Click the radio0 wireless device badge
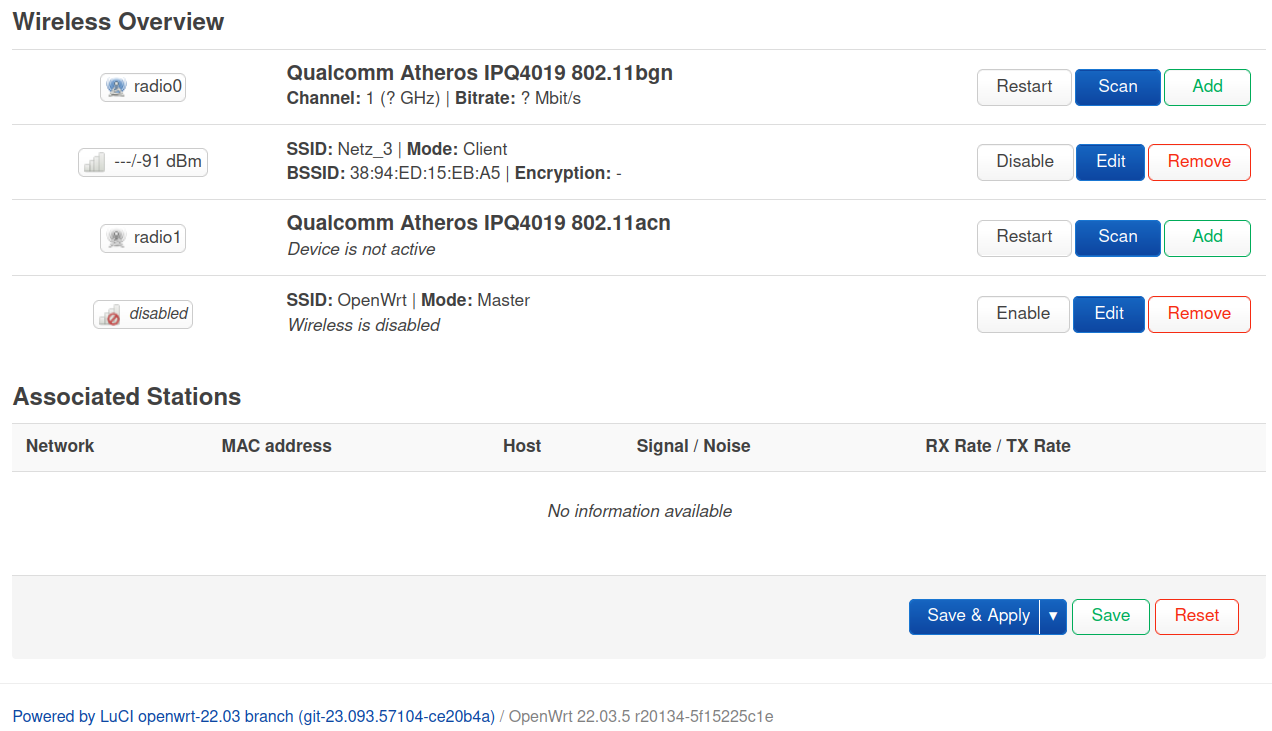The height and width of the screenshot is (731, 1272). point(143,87)
